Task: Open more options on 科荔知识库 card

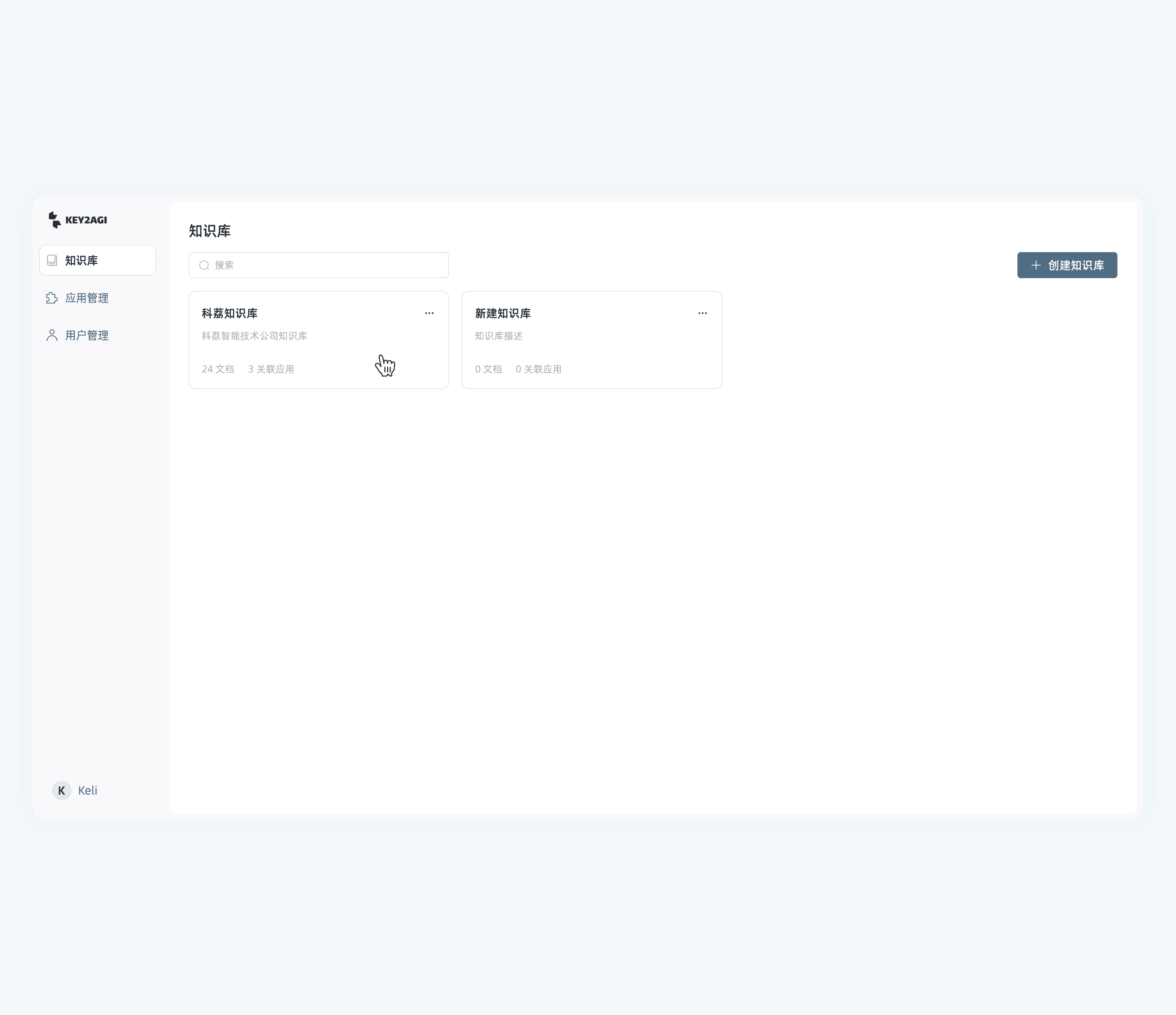Action: [429, 314]
